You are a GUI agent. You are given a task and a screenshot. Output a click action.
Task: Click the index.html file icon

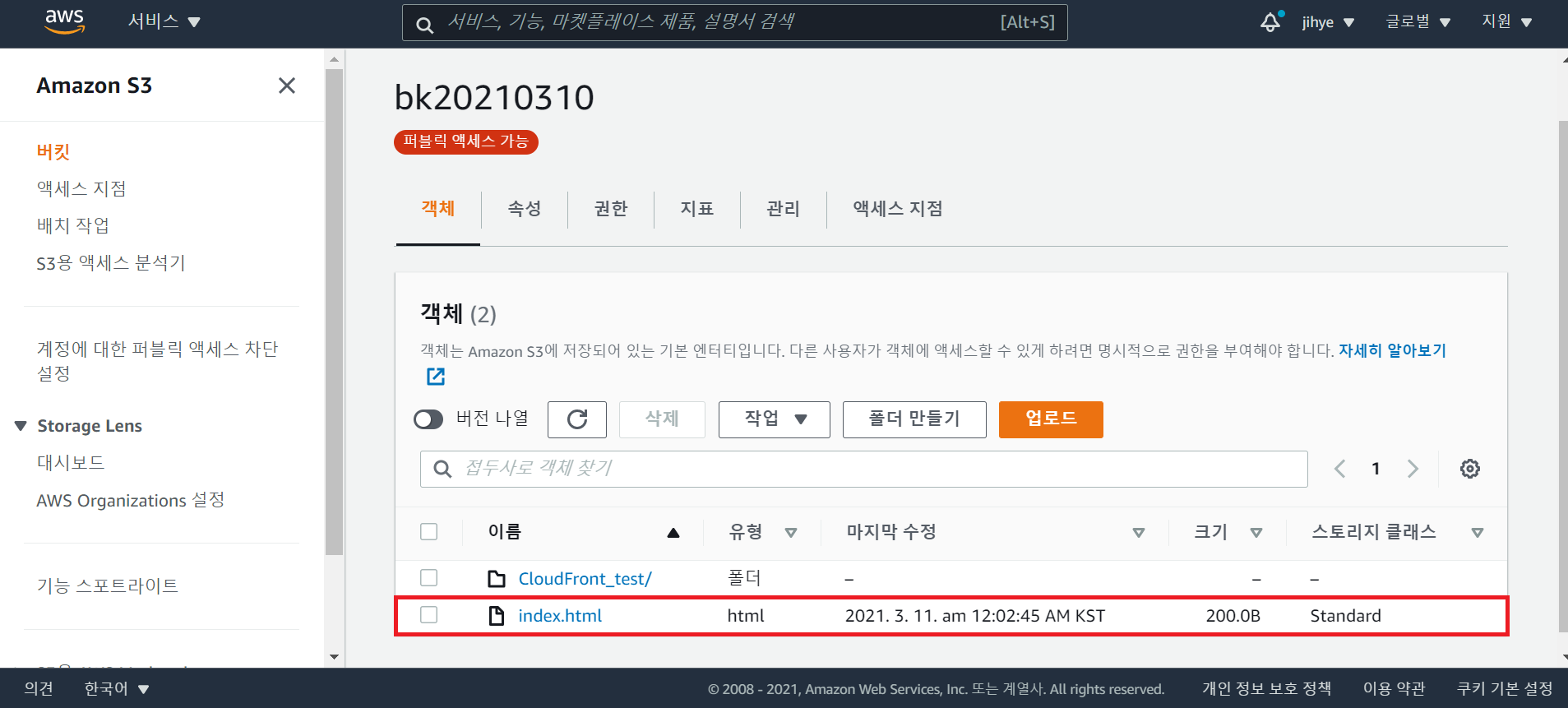tap(497, 616)
